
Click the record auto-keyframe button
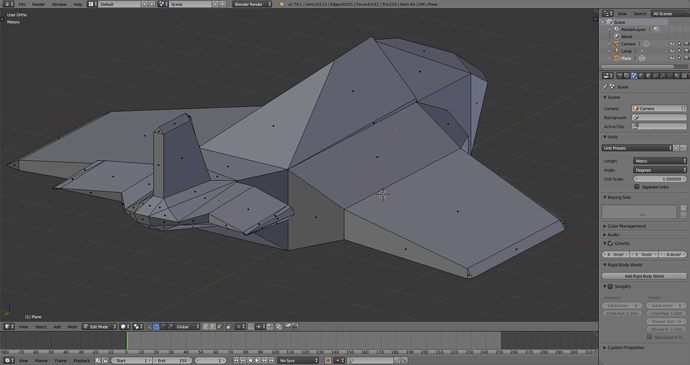[328, 360]
